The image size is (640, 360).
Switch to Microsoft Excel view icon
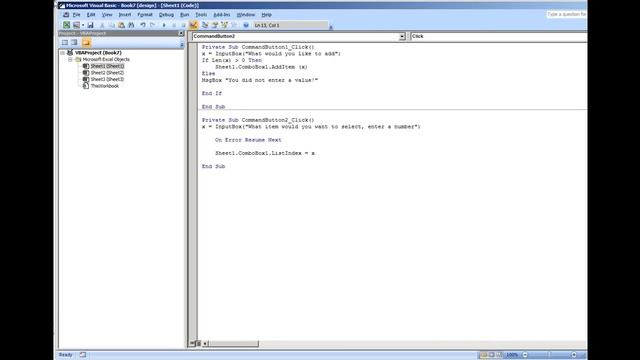[x=66, y=25]
